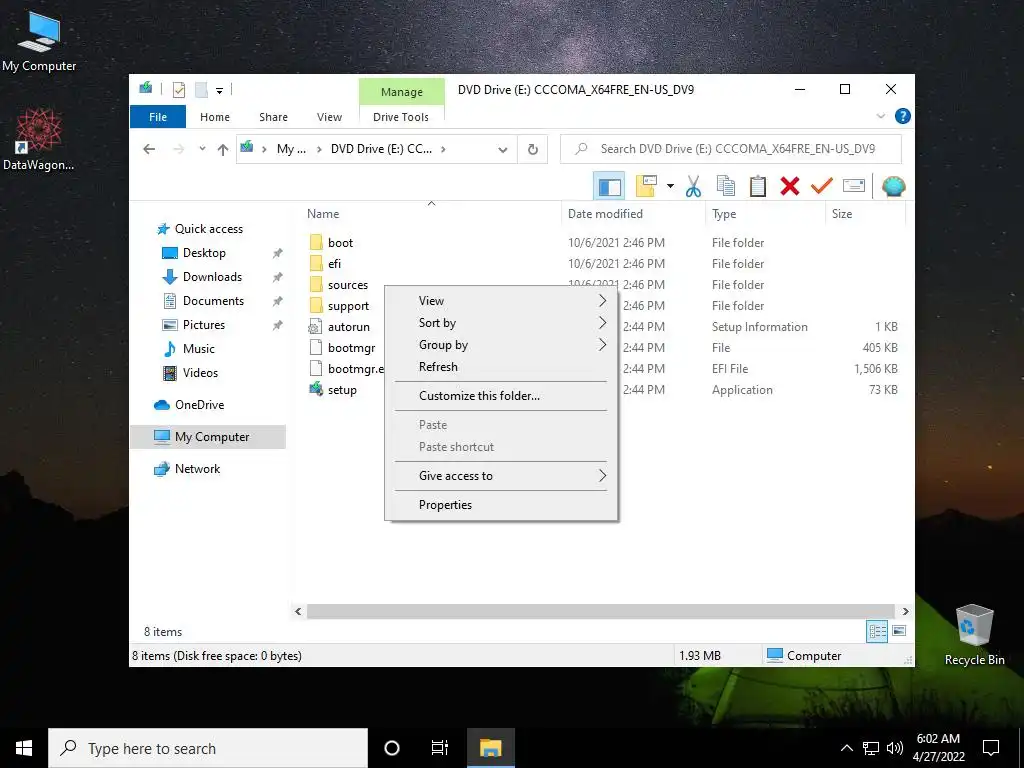Click the orange checkmark Properties icon
Screen dimensions: 1024x768
point(822,187)
